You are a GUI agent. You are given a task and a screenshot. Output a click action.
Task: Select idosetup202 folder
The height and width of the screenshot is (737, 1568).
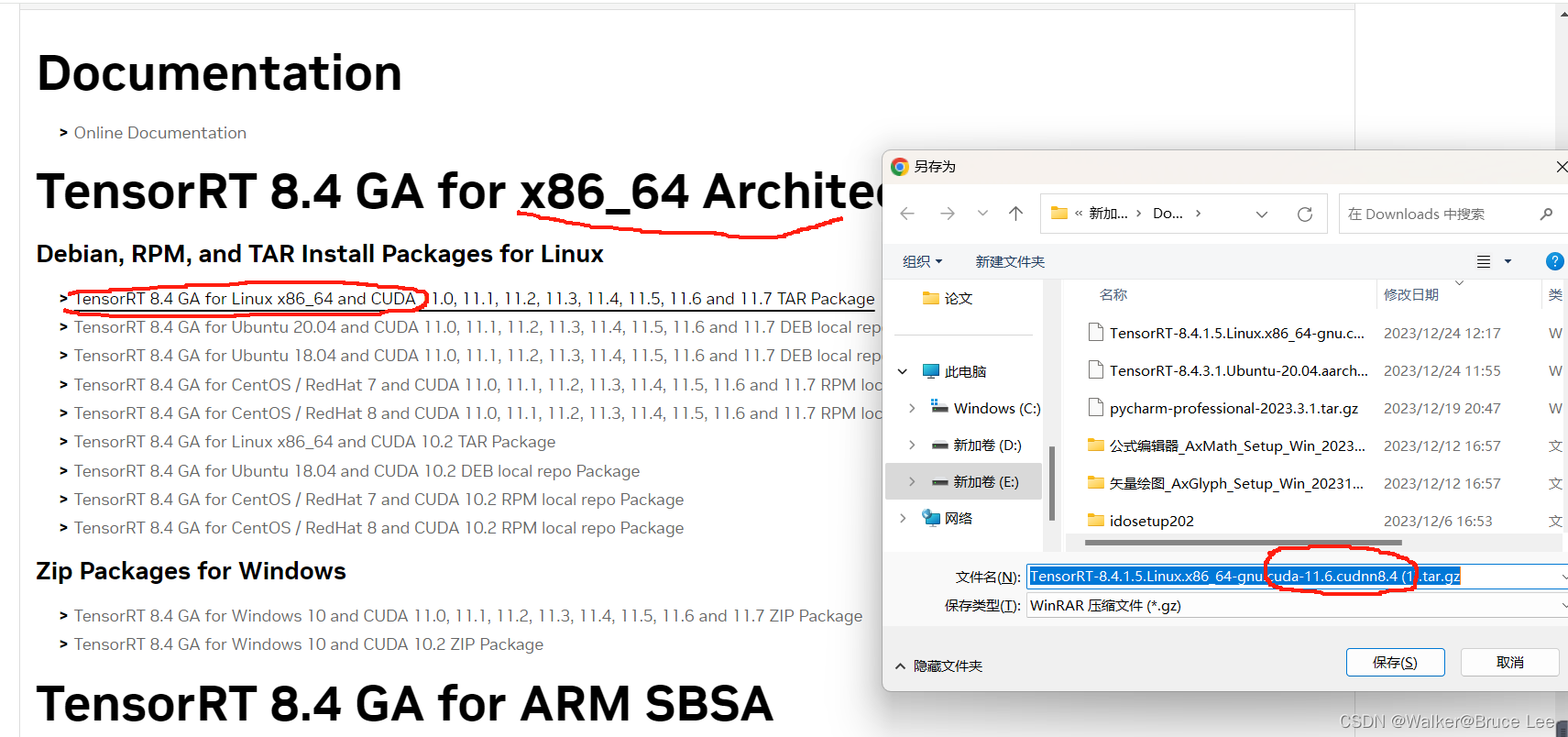pyautogui.click(x=1152, y=521)
